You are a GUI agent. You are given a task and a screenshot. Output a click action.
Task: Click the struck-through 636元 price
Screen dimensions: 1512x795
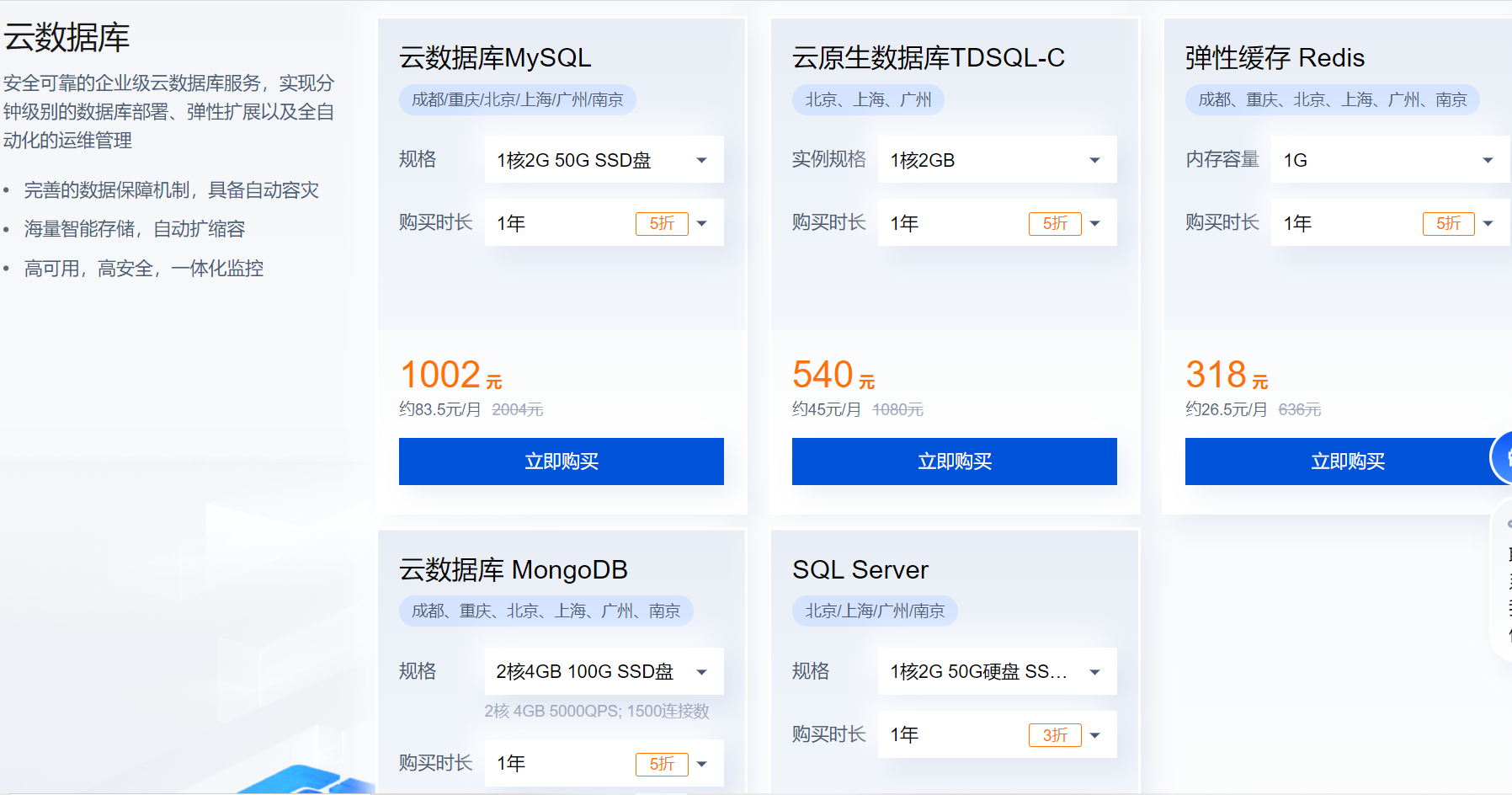pyautogui.click(x=1300, y=409)
